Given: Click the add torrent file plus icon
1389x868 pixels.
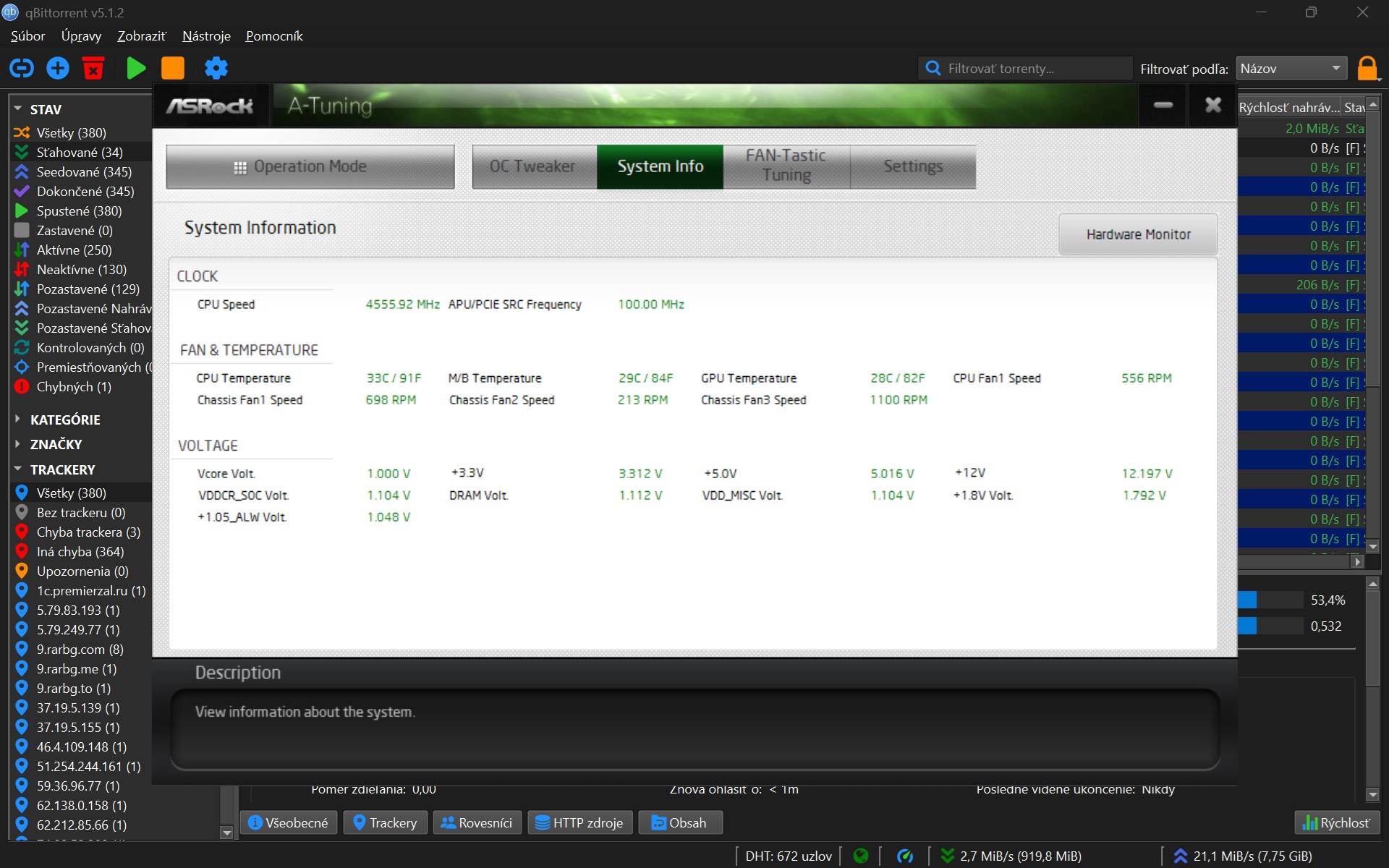Looking at the screenshot, I should click(x=58, y=69).
